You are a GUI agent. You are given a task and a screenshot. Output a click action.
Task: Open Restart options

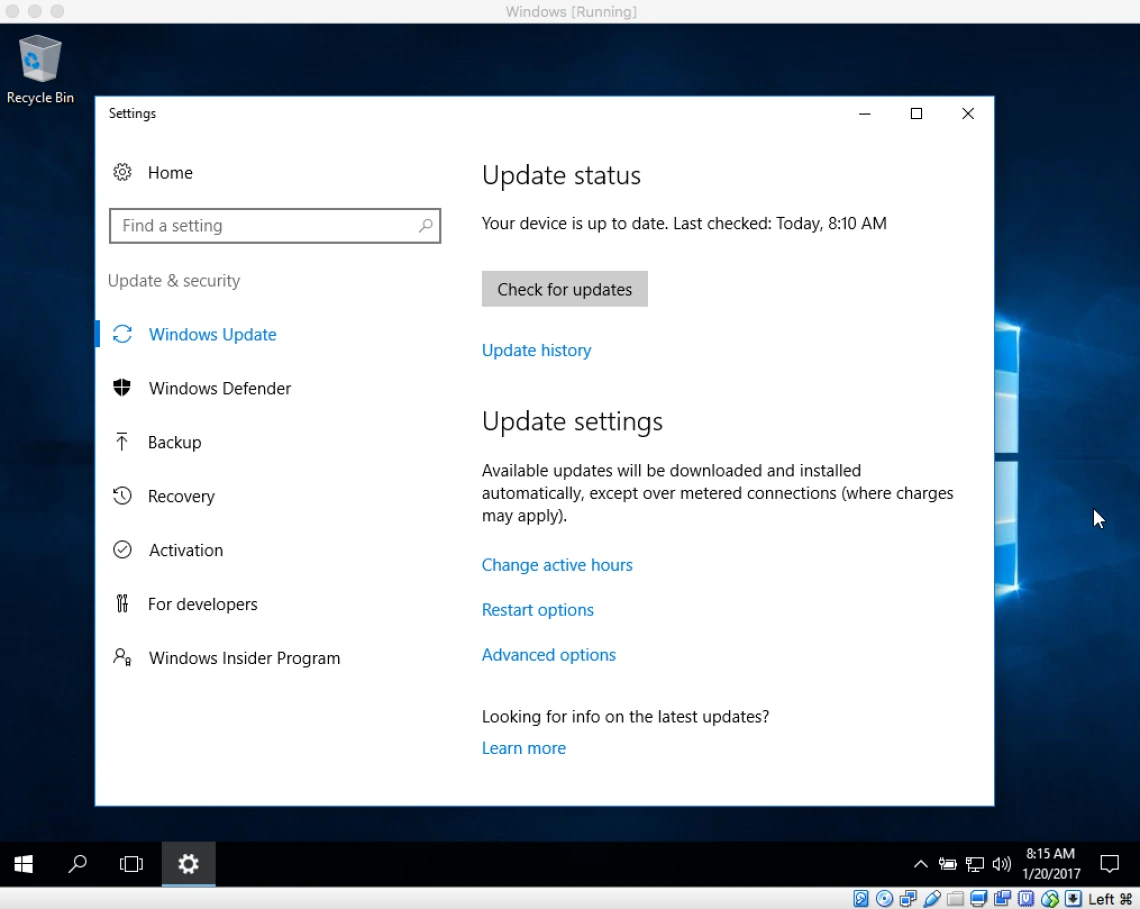[x=538, y=610]
